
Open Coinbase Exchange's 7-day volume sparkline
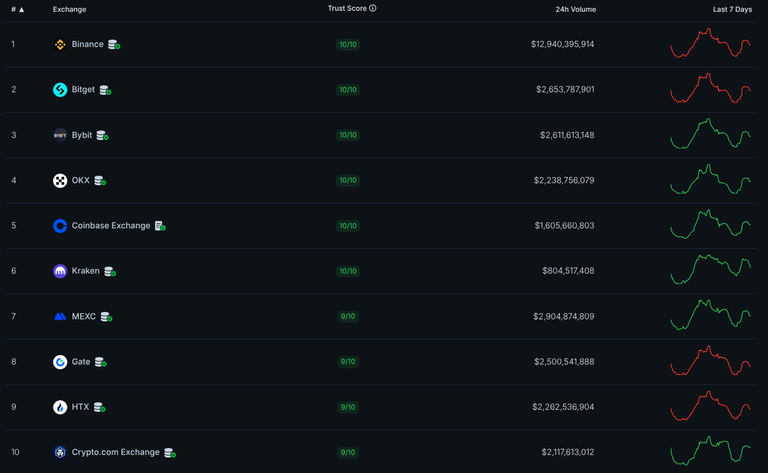(x=711, y=224)
